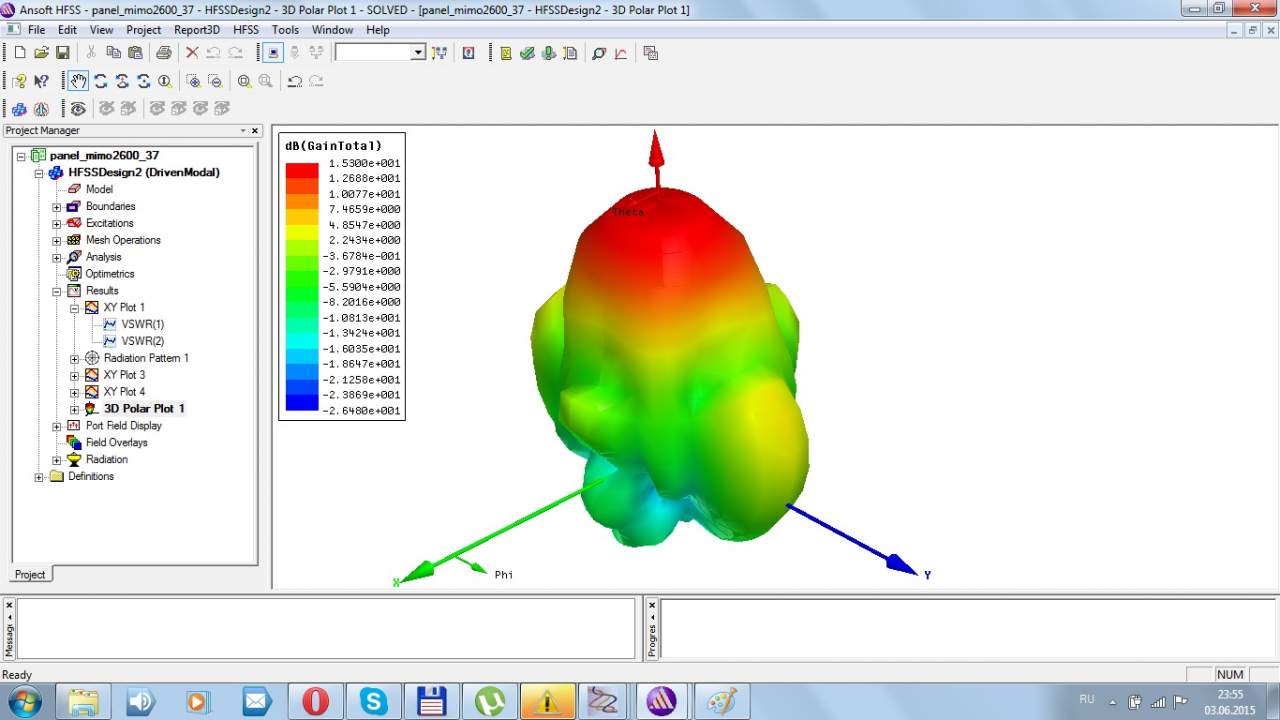Expand the Radiation Pattern 1 tree node
The image size is (1280, 720).
pos(75,358)
